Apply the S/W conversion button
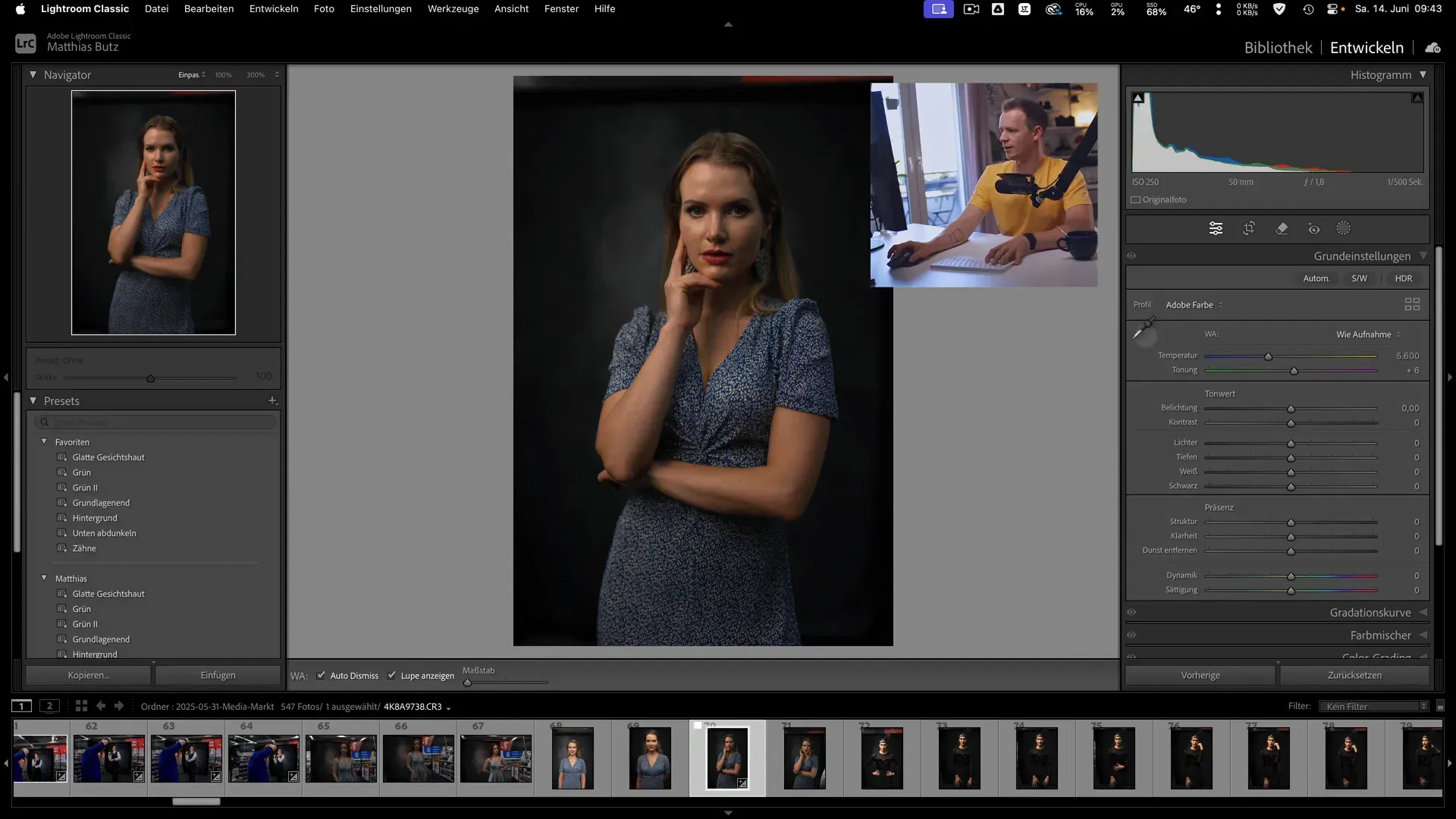Image resolution: width=1456 pixels, height=819 pixels. click(x=1359, y=278)
